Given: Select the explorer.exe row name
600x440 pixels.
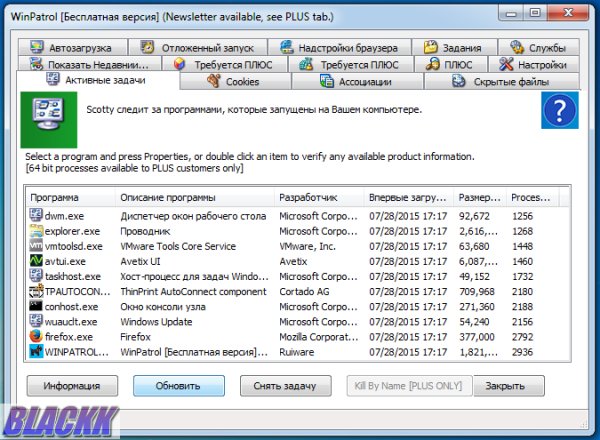Looking at the screenshot, I should pyautogui.click(x=72, y=231).
